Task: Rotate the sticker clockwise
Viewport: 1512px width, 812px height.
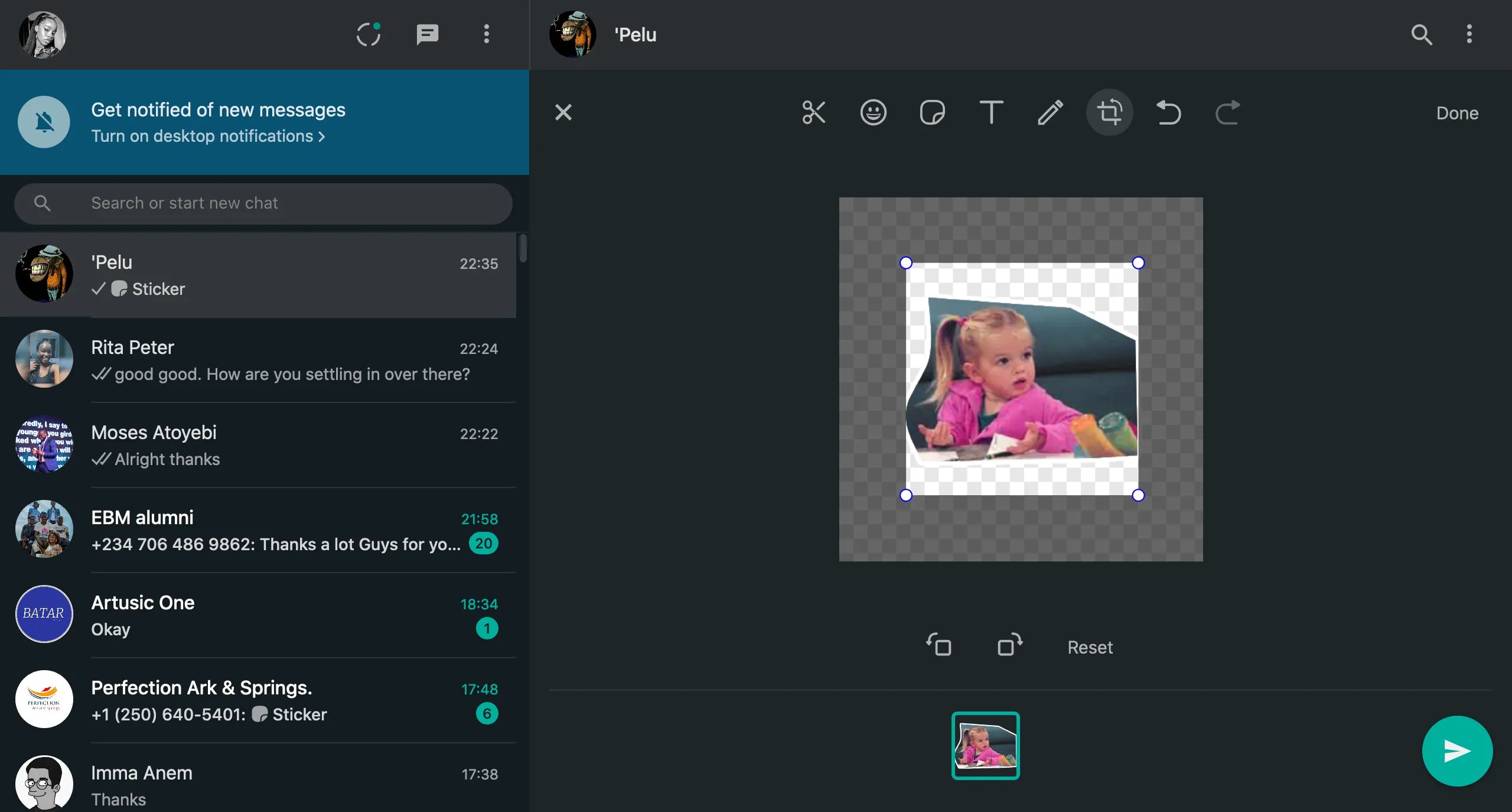Action: 1008,645
